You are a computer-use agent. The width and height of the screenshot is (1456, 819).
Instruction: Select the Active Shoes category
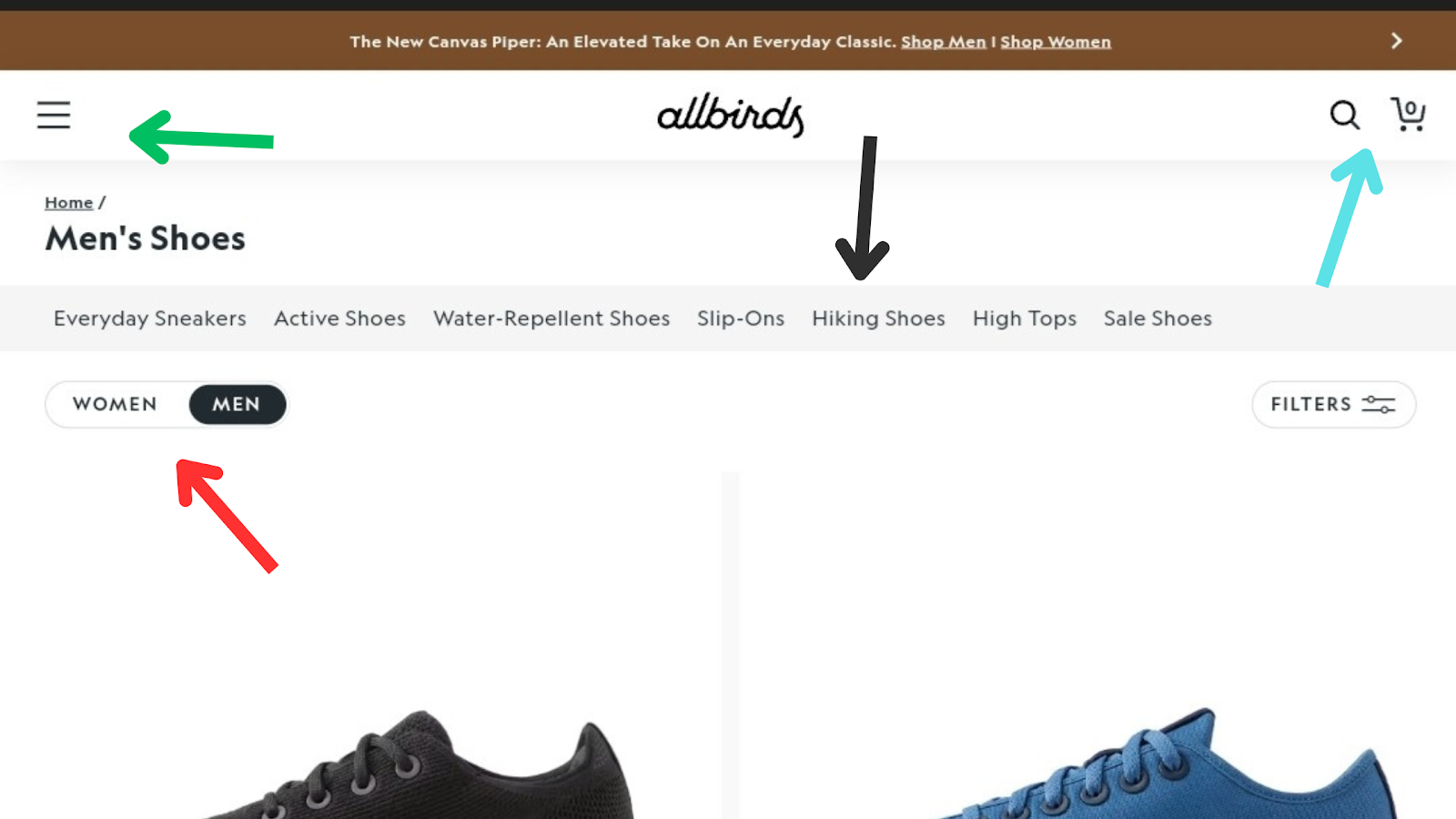tap(340, 318)
